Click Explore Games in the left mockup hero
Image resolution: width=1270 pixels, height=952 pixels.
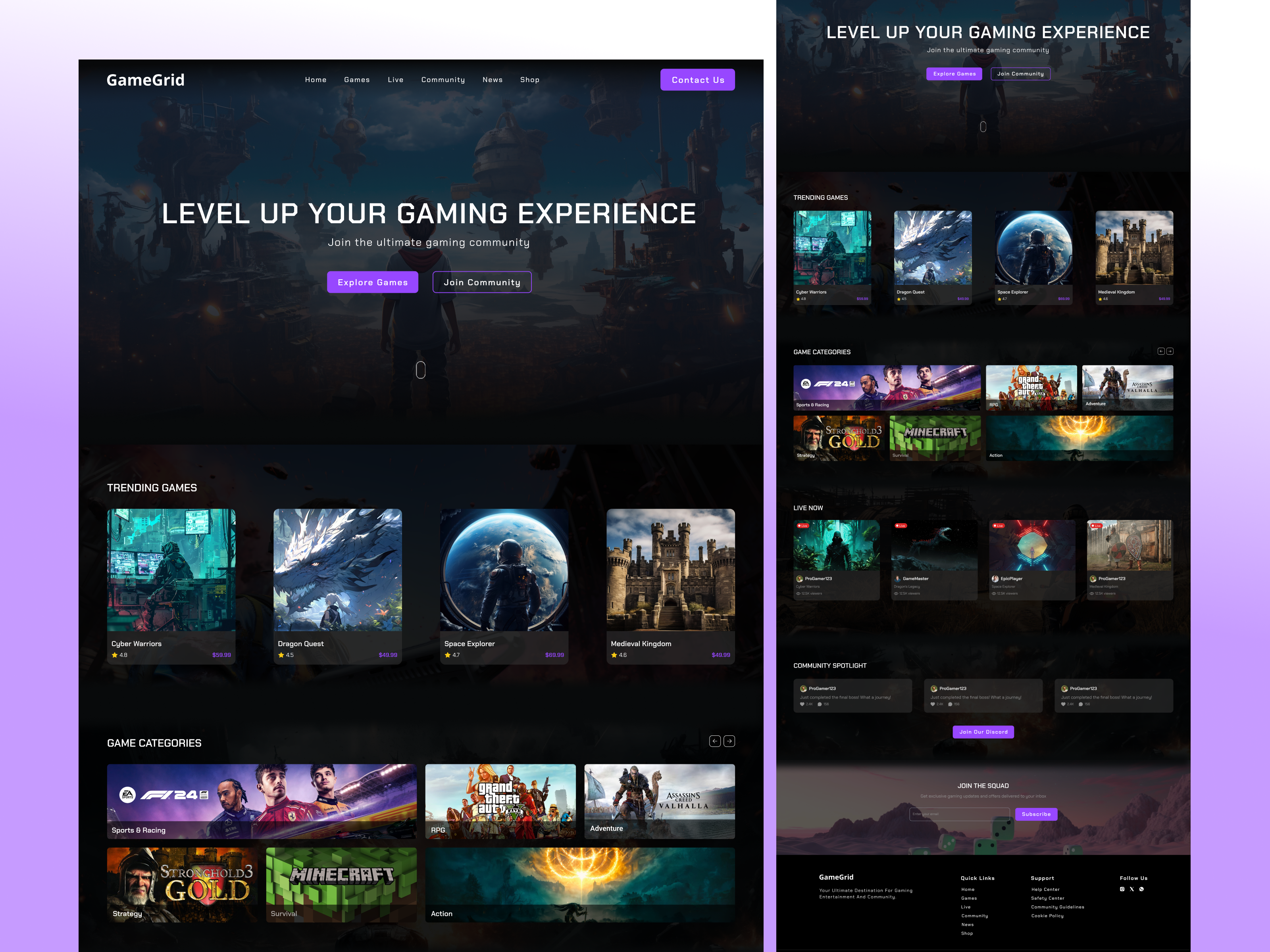tap(373, 282)
